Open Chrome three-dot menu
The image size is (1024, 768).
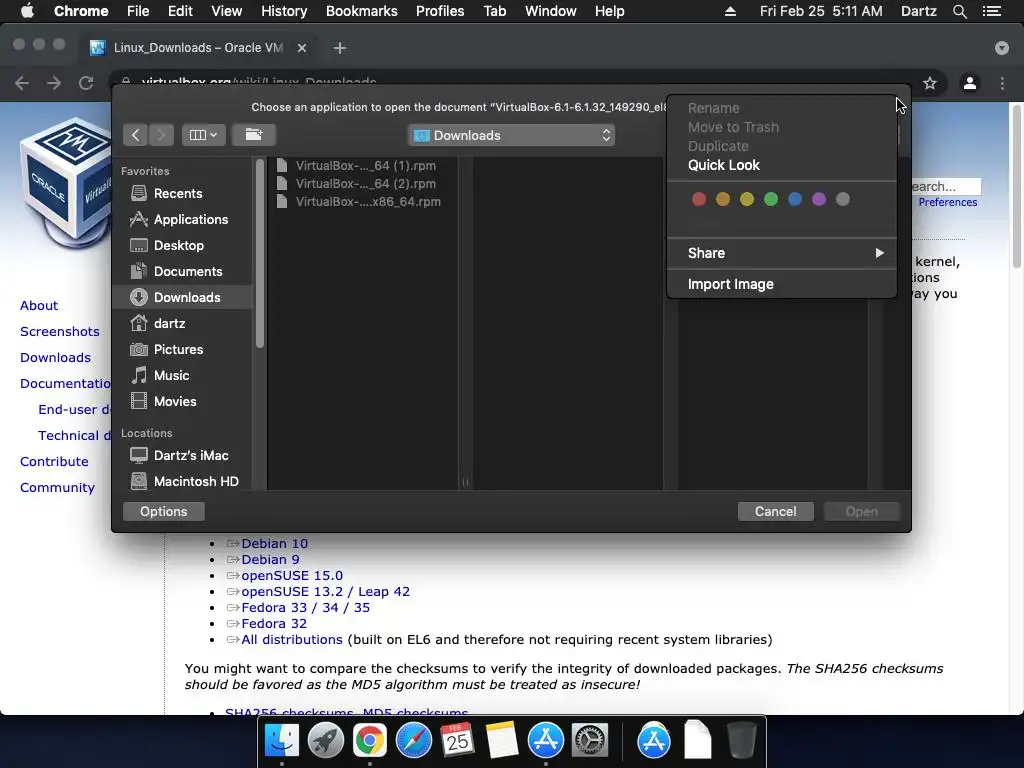(x=1002, y=83)
